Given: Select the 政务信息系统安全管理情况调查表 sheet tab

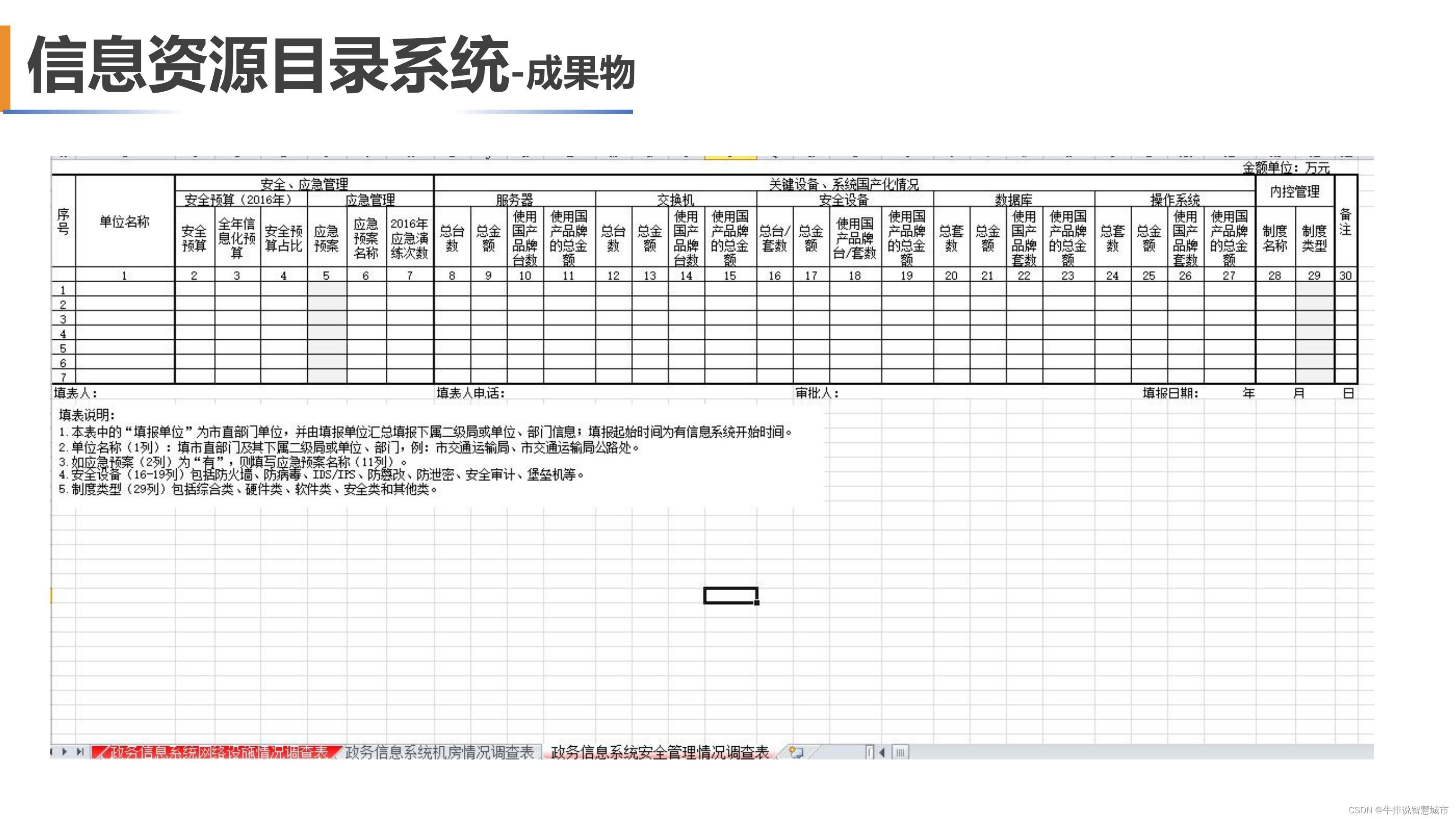Looking at the screenshot, I should coord(659,752).
